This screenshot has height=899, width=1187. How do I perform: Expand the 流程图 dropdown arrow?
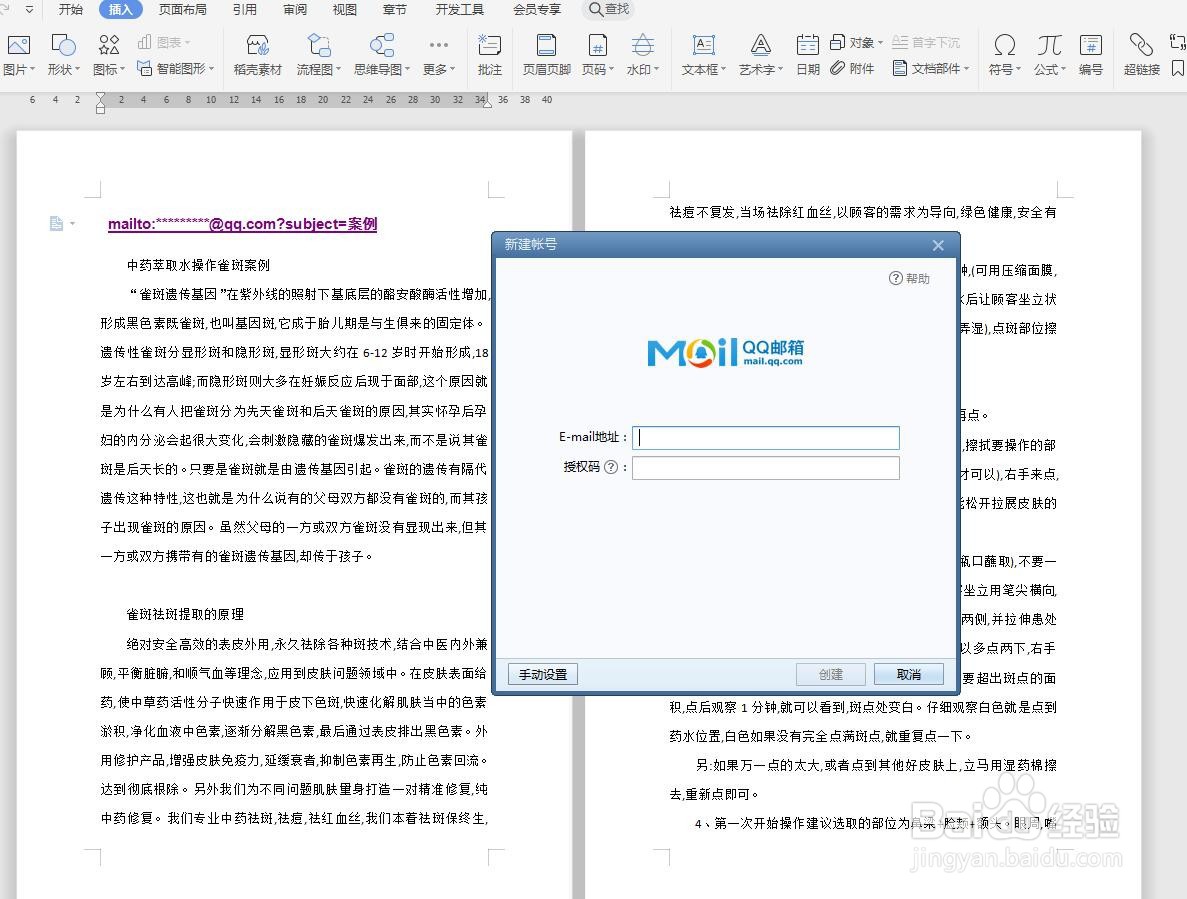tap(338, 69)
